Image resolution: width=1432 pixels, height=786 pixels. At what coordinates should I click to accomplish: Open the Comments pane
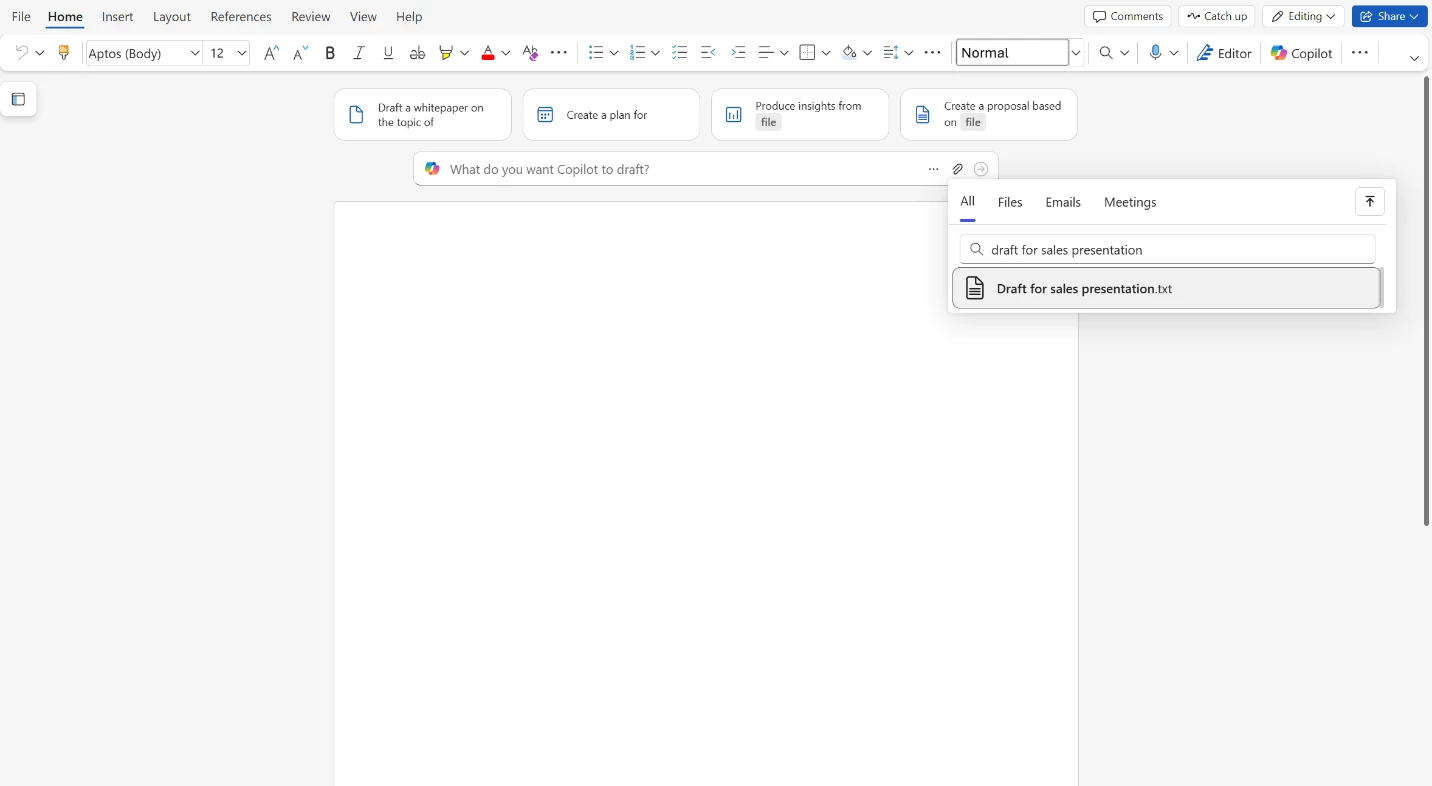(1128, 16)
